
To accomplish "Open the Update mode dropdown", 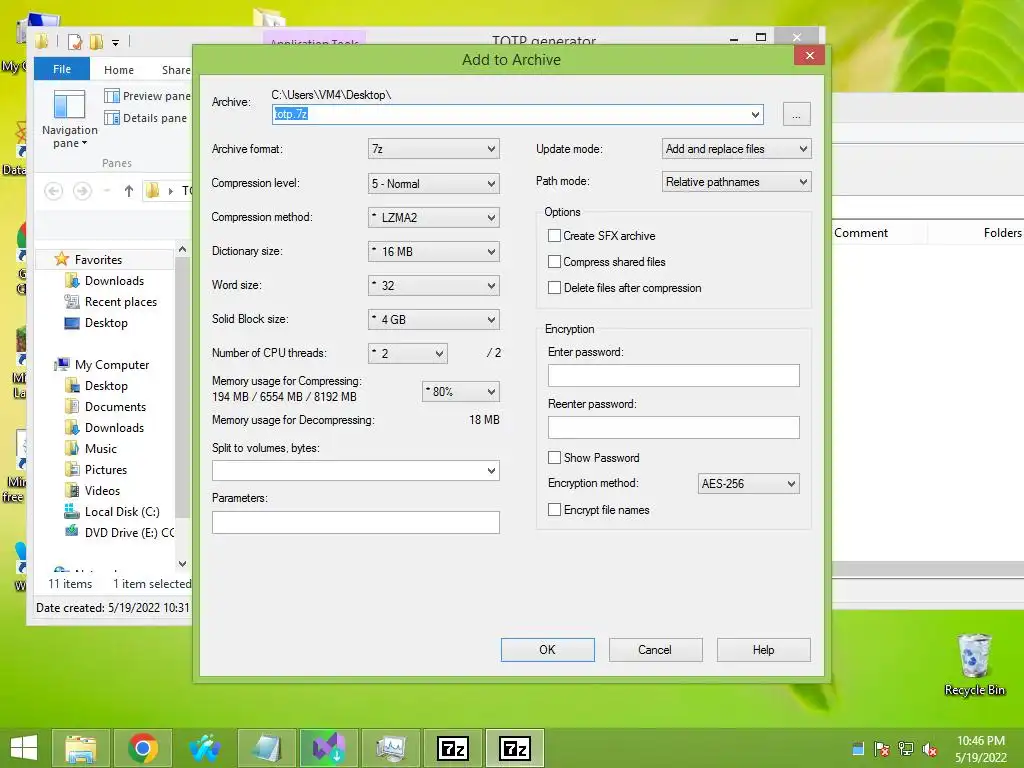I will (736, 149).
